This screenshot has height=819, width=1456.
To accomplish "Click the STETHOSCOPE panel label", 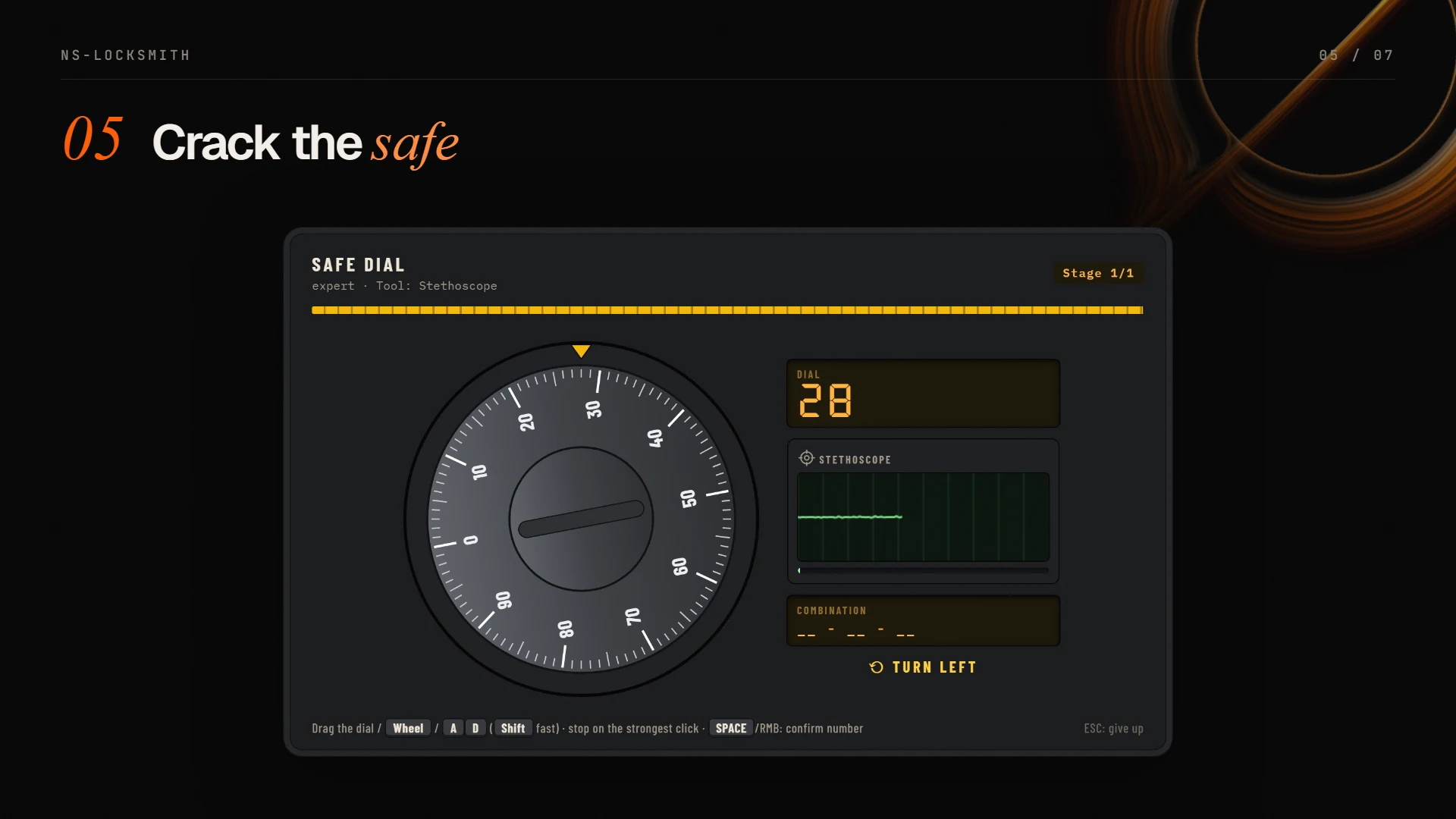I will [x=855, y=460].
